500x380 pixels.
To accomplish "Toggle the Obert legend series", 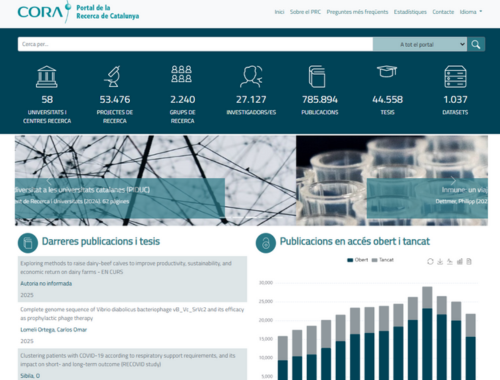I will click(358, 260).
